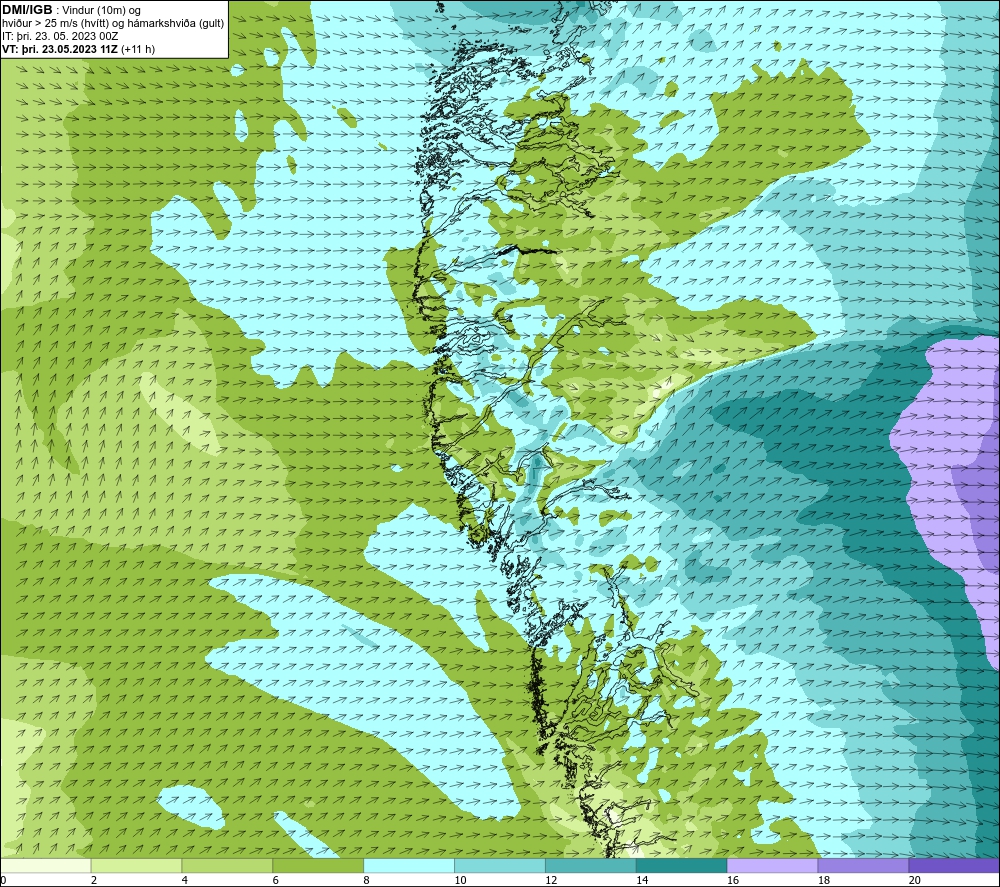Click the 'IT: þri. 23. 05. 2023 00Z' line
This screenshot has width=1000, height=887.
[x=60, y=36]
